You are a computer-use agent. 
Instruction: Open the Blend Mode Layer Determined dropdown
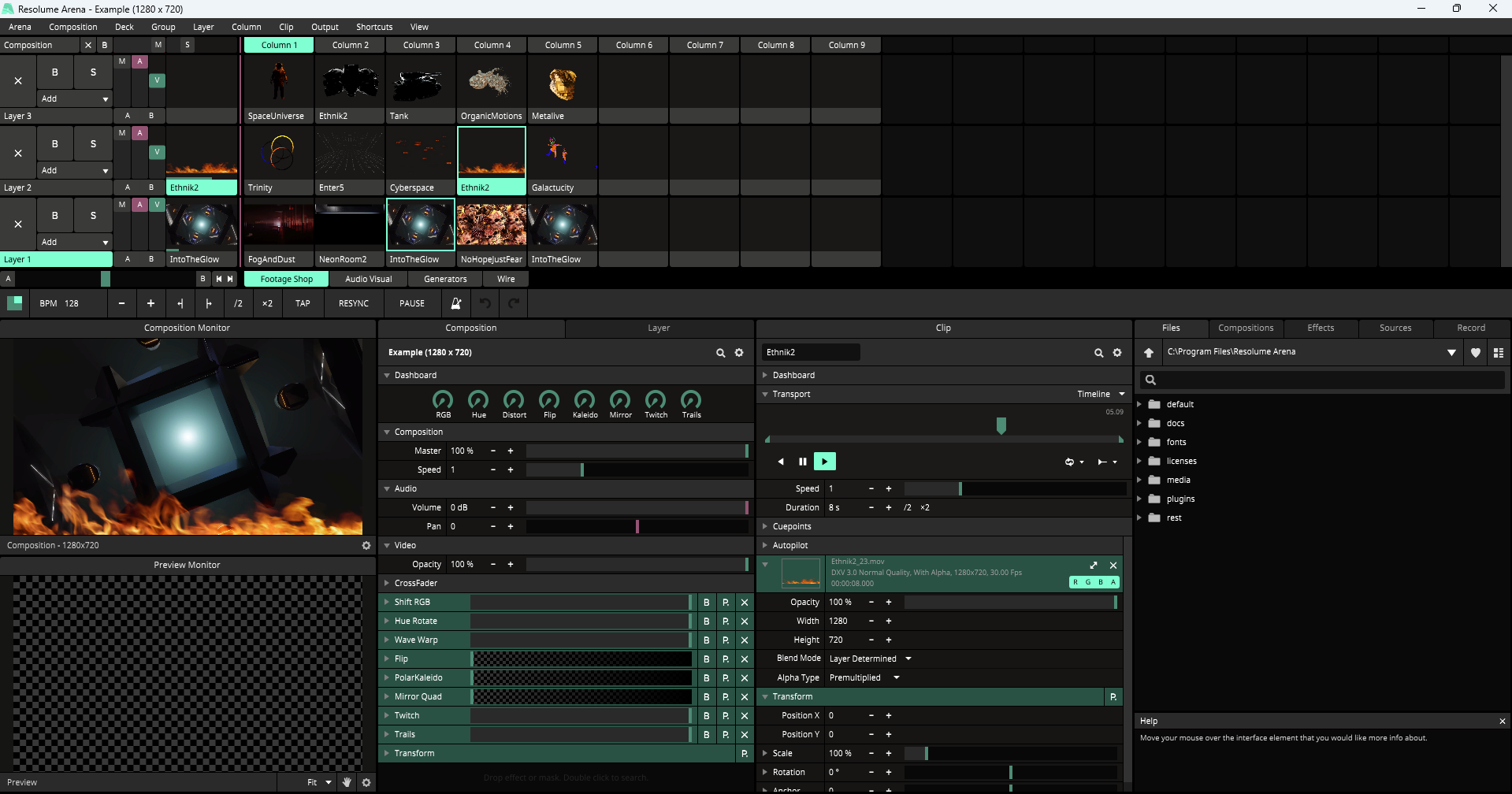tap(871, 659)
